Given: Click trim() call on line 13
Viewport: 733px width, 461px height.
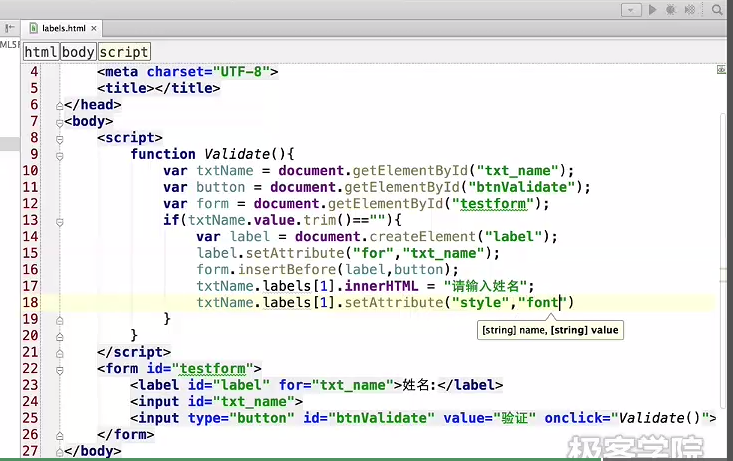Looking at the screenshot, I should [x=327, y=220].
